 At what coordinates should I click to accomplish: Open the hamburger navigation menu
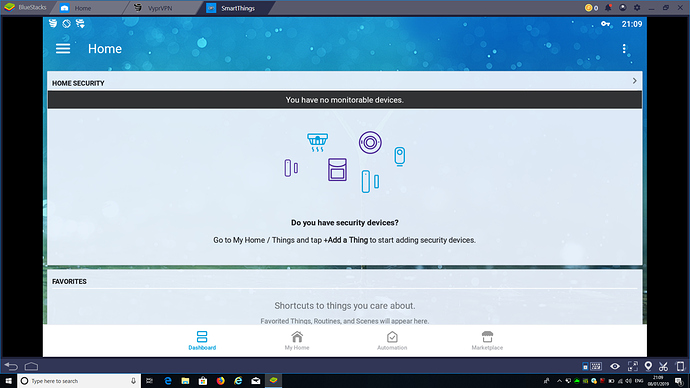pyautogui.click(x=63, y=48)
